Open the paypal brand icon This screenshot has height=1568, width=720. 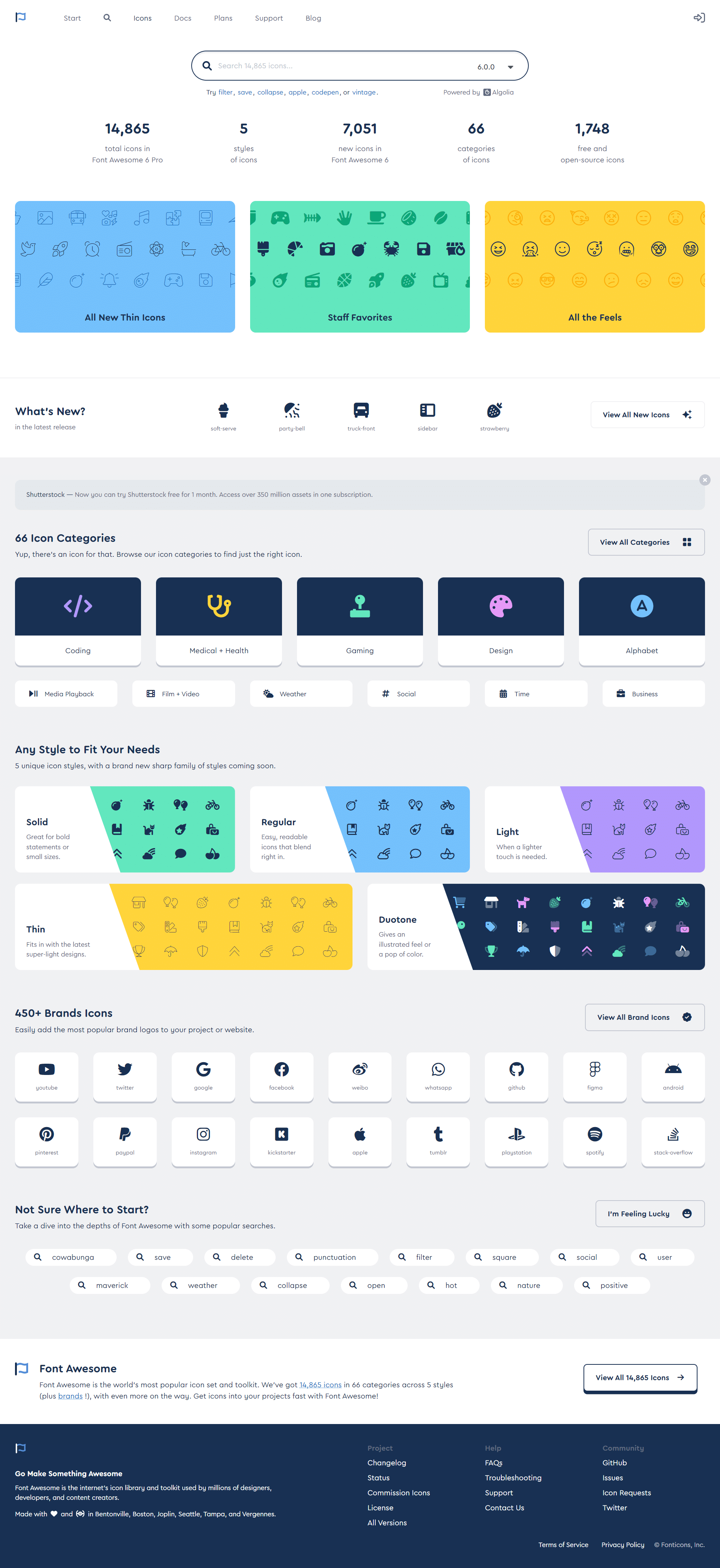tap(125, 1142)
